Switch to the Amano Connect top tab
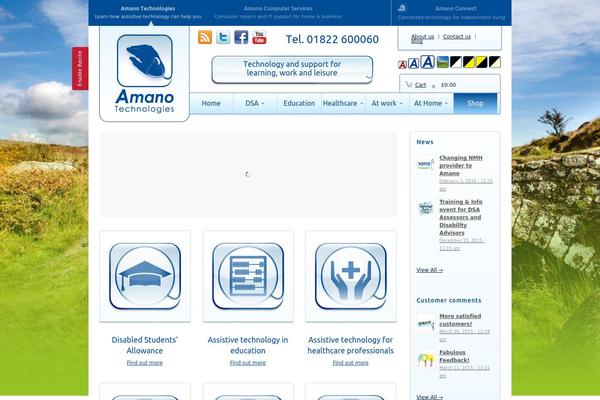The height and width of the screenshot is (400, 600). [x=452, y=12]
